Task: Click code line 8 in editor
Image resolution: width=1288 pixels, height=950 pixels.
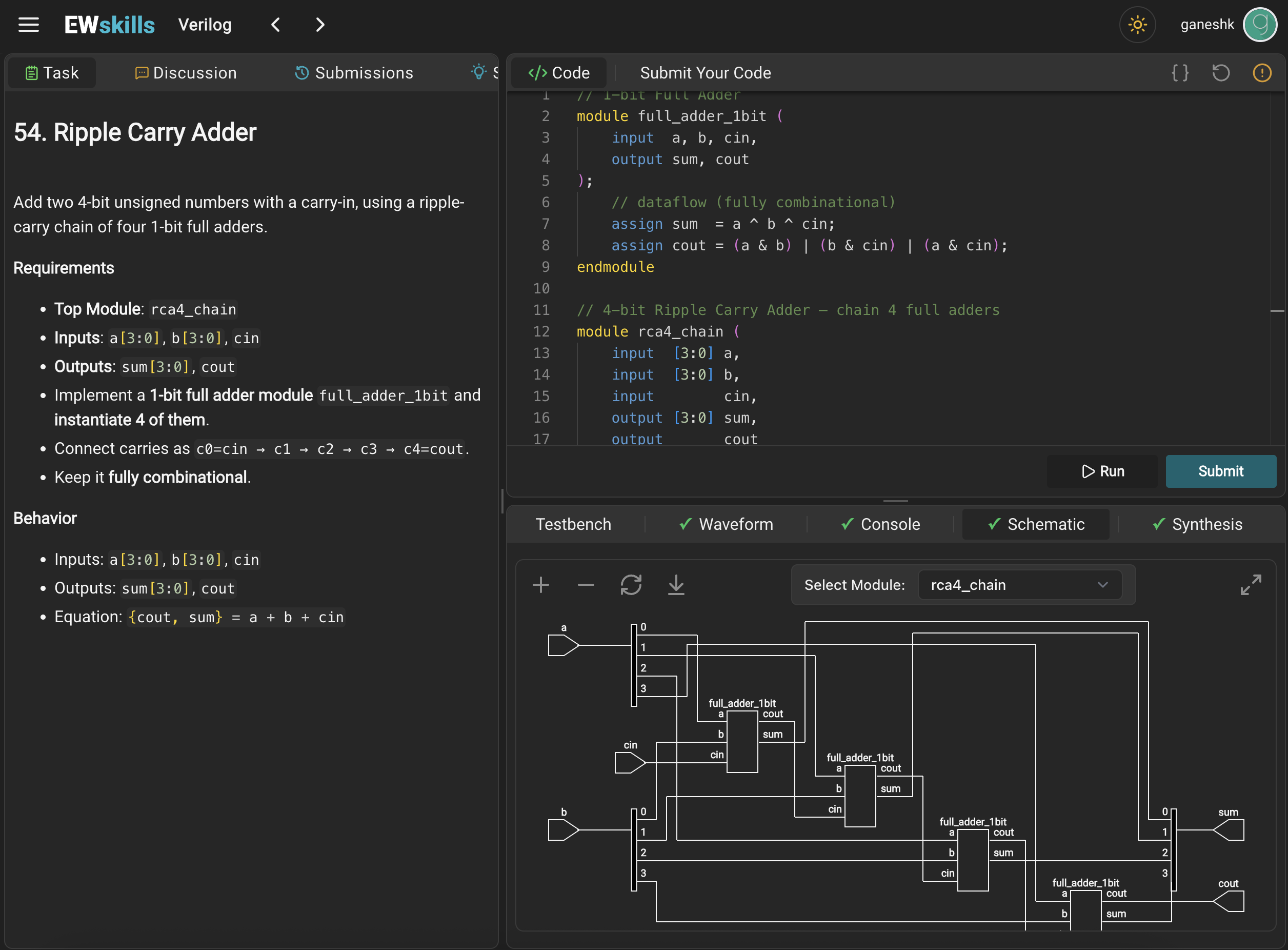Action: 804,246
